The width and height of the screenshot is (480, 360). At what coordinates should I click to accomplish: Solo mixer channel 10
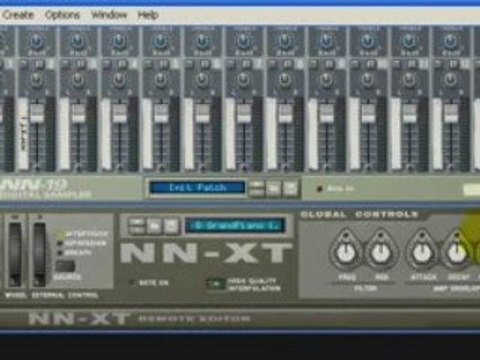click(370, 64)
